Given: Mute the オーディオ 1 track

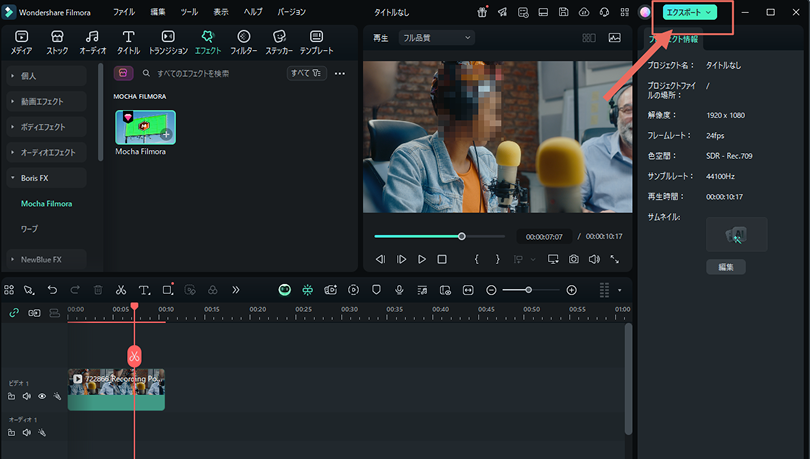Looking at the screenshot, I should [x=26, y=433].
